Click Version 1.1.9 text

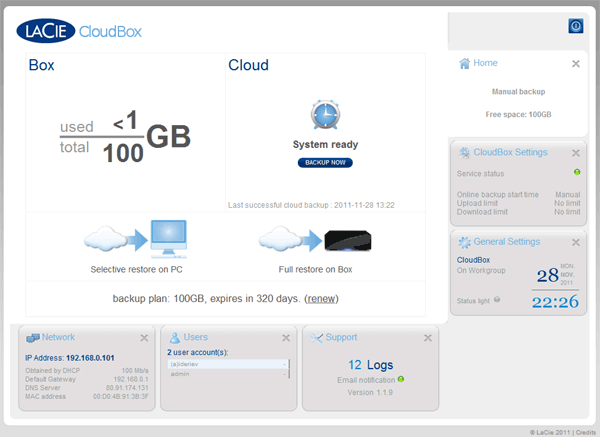click(370, 392)
